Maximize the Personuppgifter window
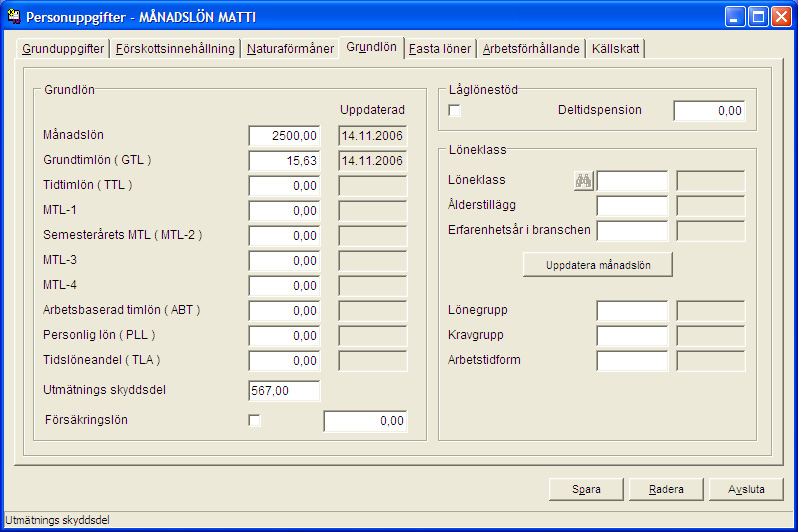This screenshot has width=798, height=532. coord(758,17)
